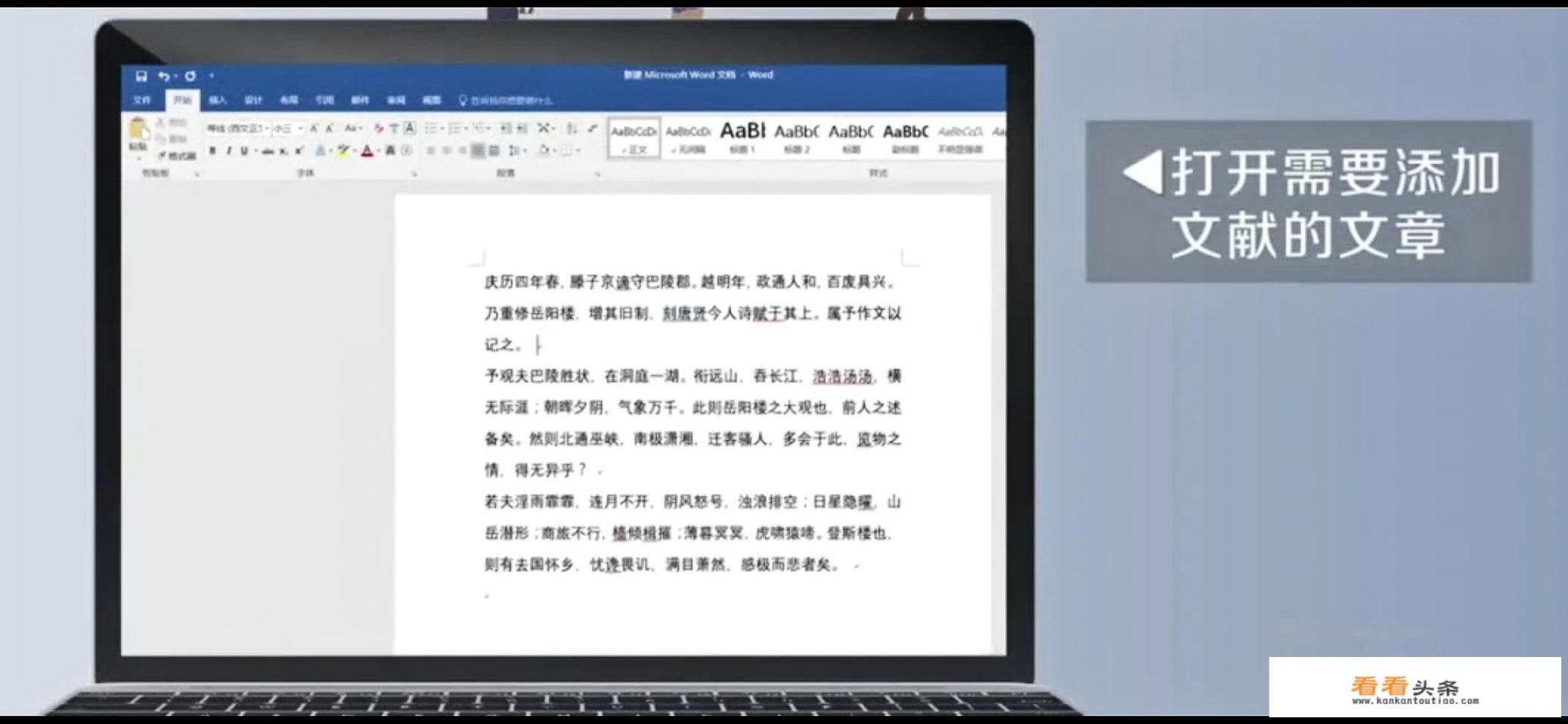The height and width of the screenshot is (724, 1568).
Task: Toggle Justify alignment
Action: click(x=478, y=151)
